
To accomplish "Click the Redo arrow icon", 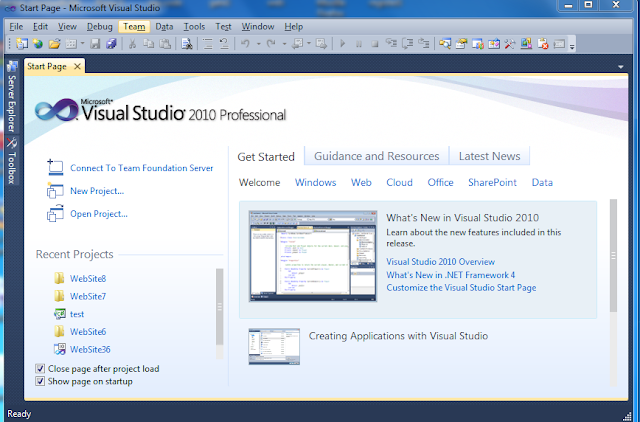I will [x=271, y=44].
